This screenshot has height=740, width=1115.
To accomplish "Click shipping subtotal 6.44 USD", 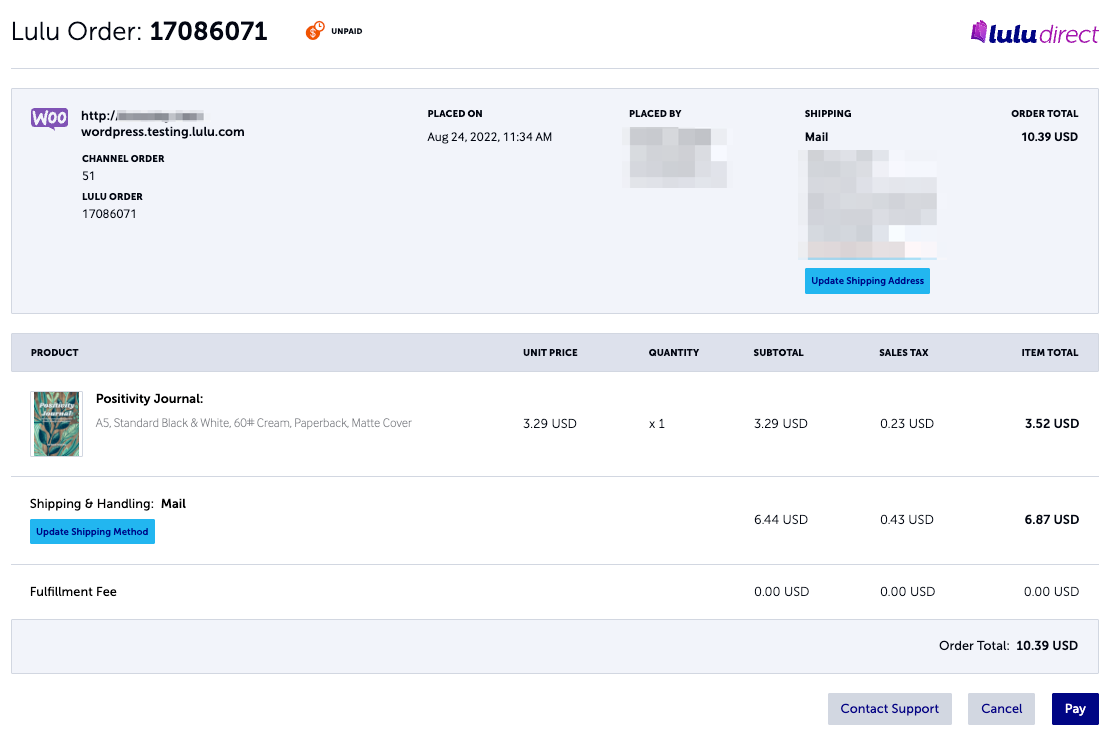I will coord(781,520).
